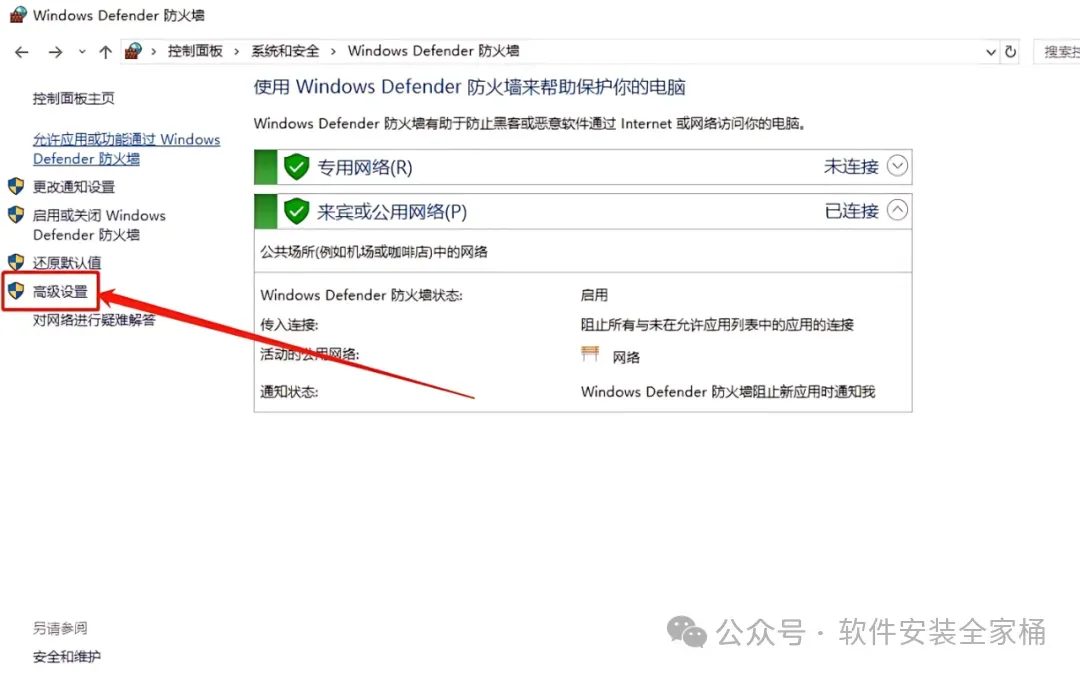Expand the chevron after 控制面板 breadcrumb

point(236,52)
